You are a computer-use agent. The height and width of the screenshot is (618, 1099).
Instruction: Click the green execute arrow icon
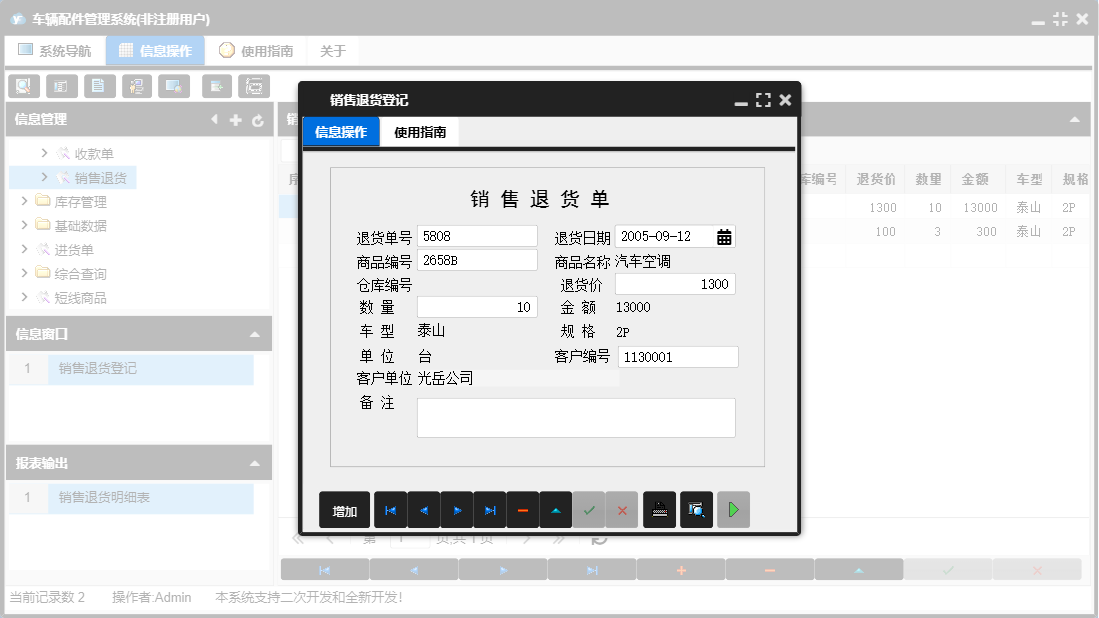click(x=732, y=509)
